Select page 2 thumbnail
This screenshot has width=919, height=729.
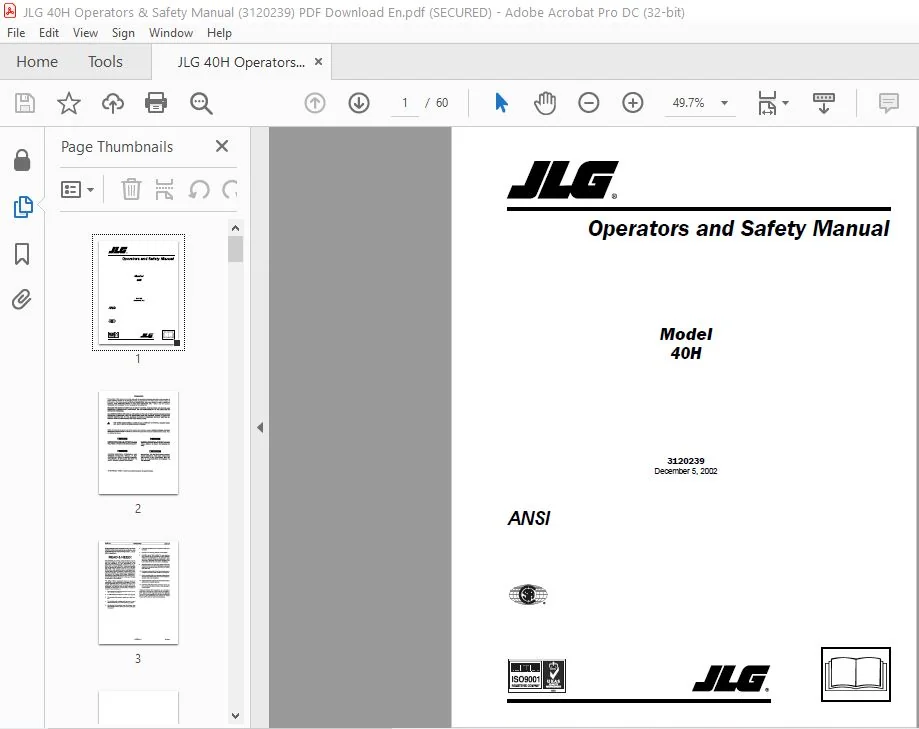tap(138, 442)
